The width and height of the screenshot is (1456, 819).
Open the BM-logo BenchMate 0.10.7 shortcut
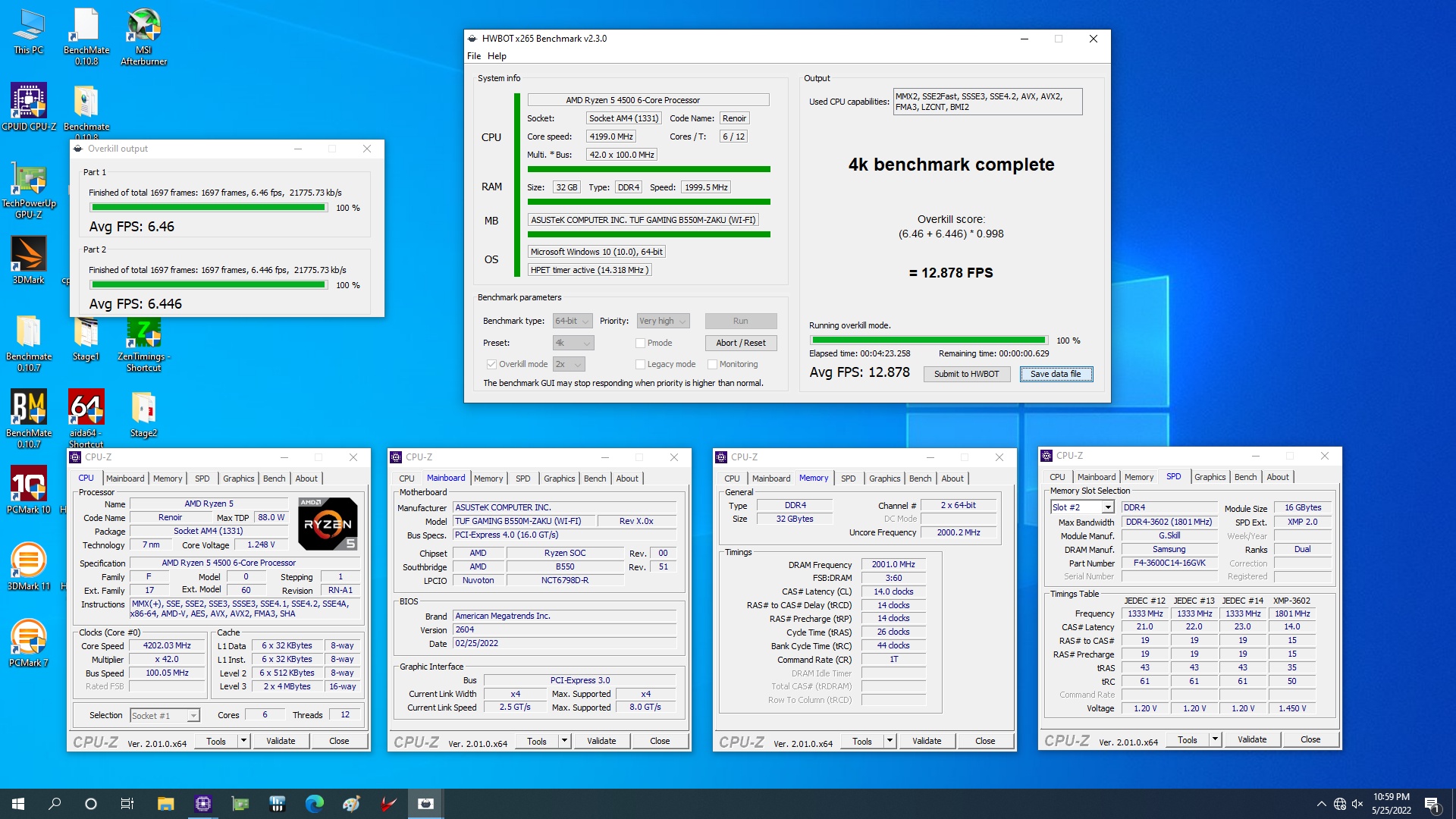29,419
